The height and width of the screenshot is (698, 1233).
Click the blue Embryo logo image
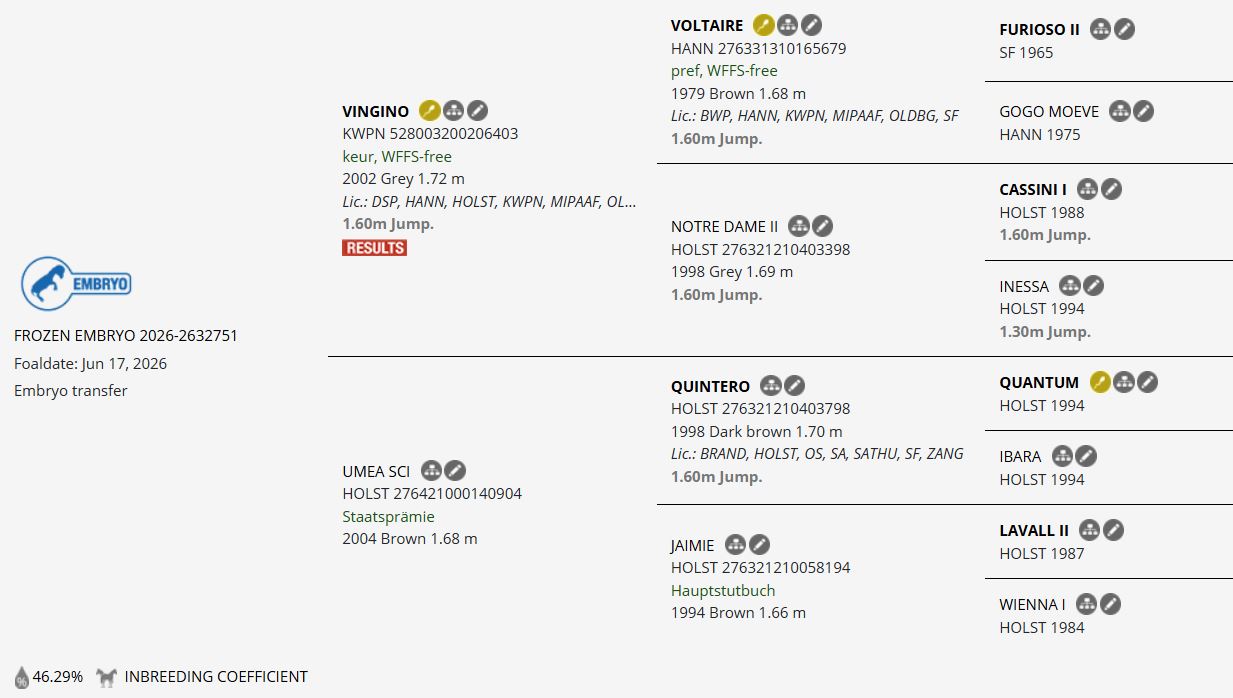76,283
